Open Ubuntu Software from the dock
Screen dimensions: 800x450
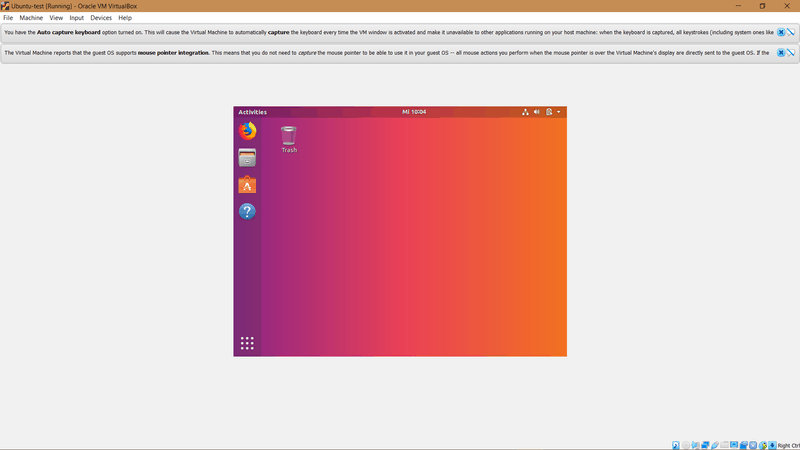click(247, 185)
